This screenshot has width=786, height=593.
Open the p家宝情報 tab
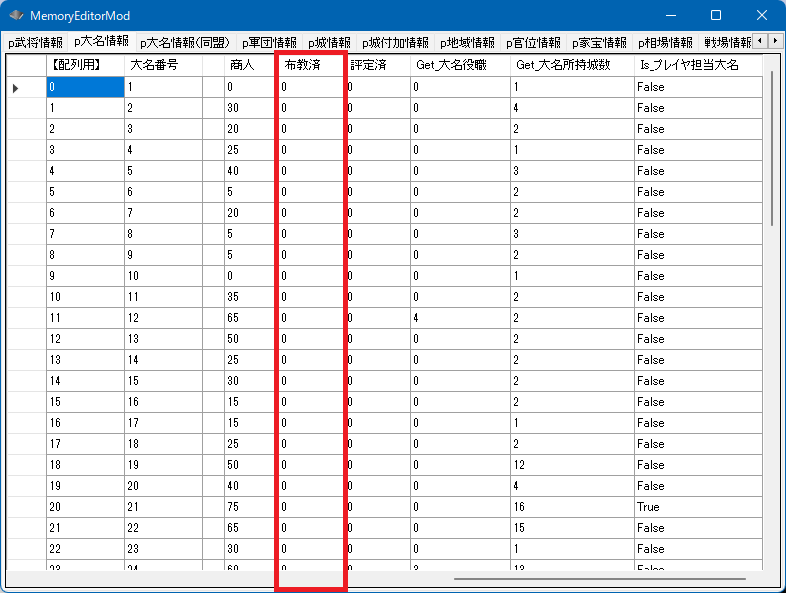[599, 42]
